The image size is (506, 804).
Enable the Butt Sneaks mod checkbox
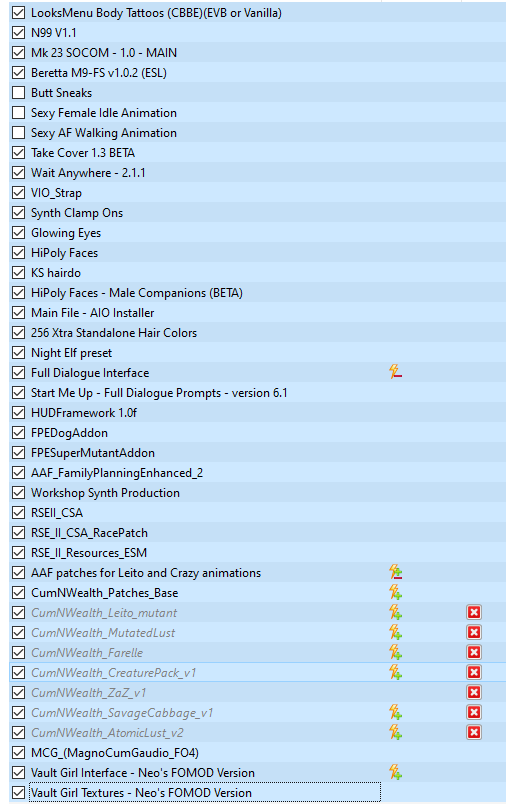click(x=18, y=93)
